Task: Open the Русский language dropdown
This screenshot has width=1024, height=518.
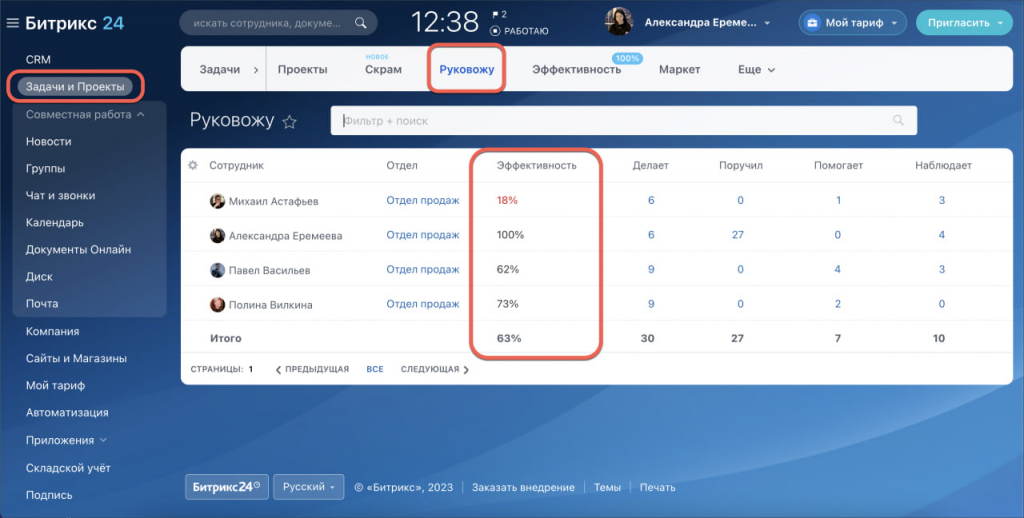Action: point(308,487)
